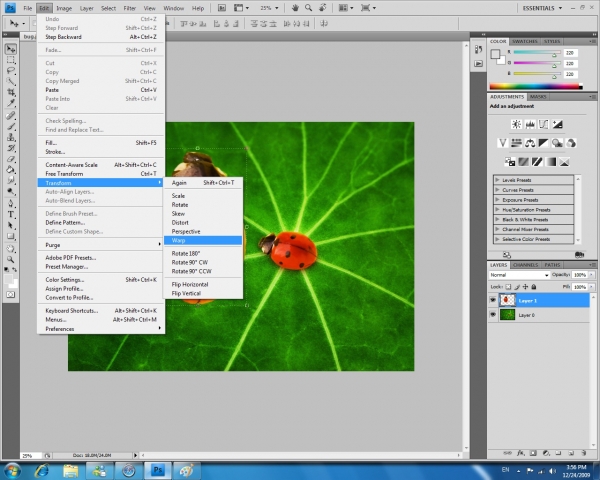Viewport: 600px width, 480px height.
Task: Reset default foreground/background colors
Action: click(7, 270)
